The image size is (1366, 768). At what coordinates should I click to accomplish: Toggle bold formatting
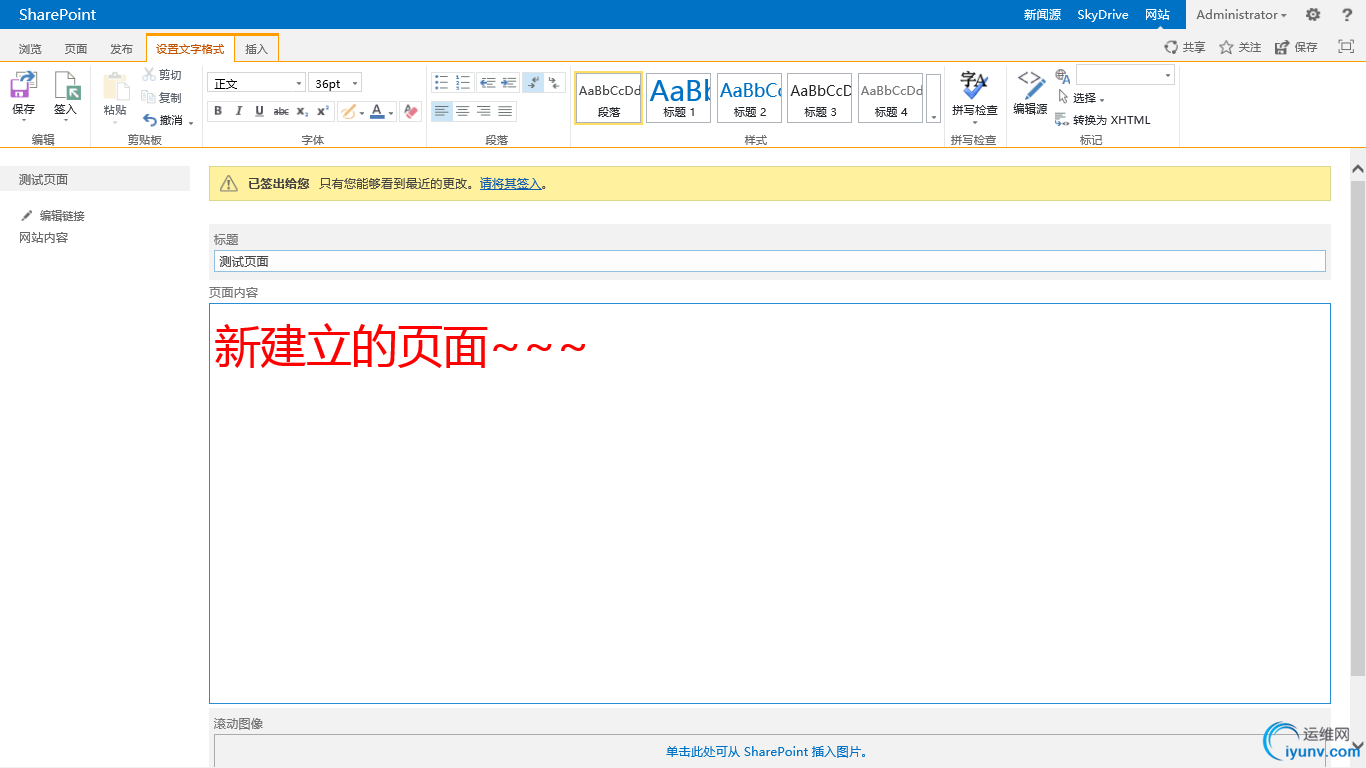pos(218,111)
